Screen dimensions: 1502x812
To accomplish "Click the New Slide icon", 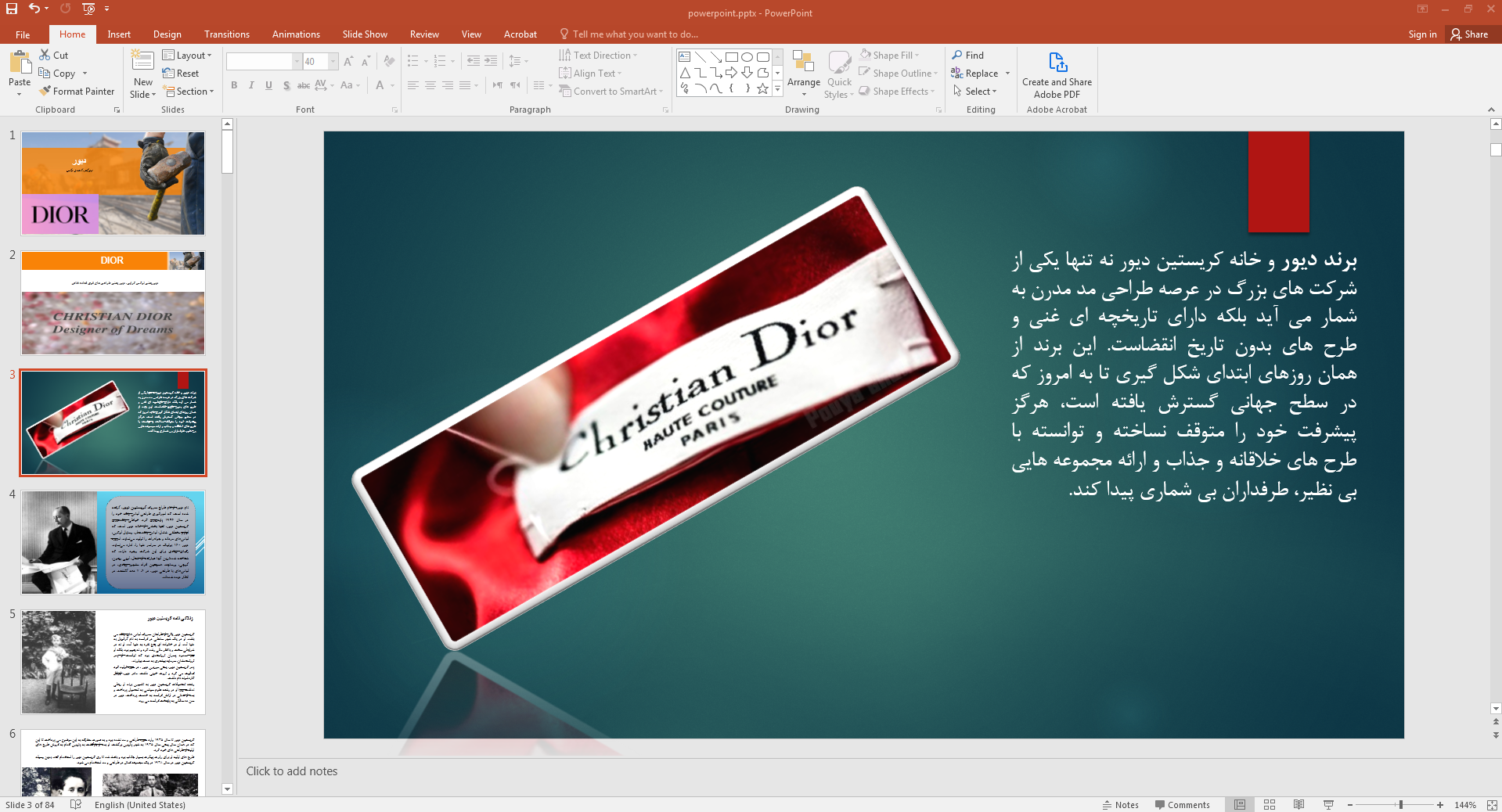I will (x=142, y=61).
